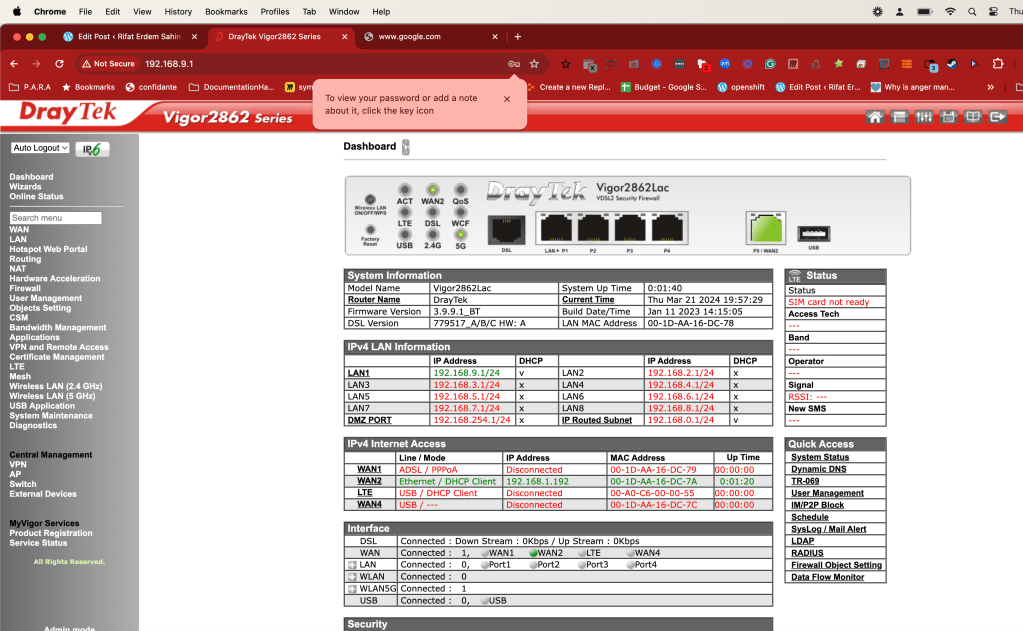Click the logout arrow icon in header

tap(998, 117)
